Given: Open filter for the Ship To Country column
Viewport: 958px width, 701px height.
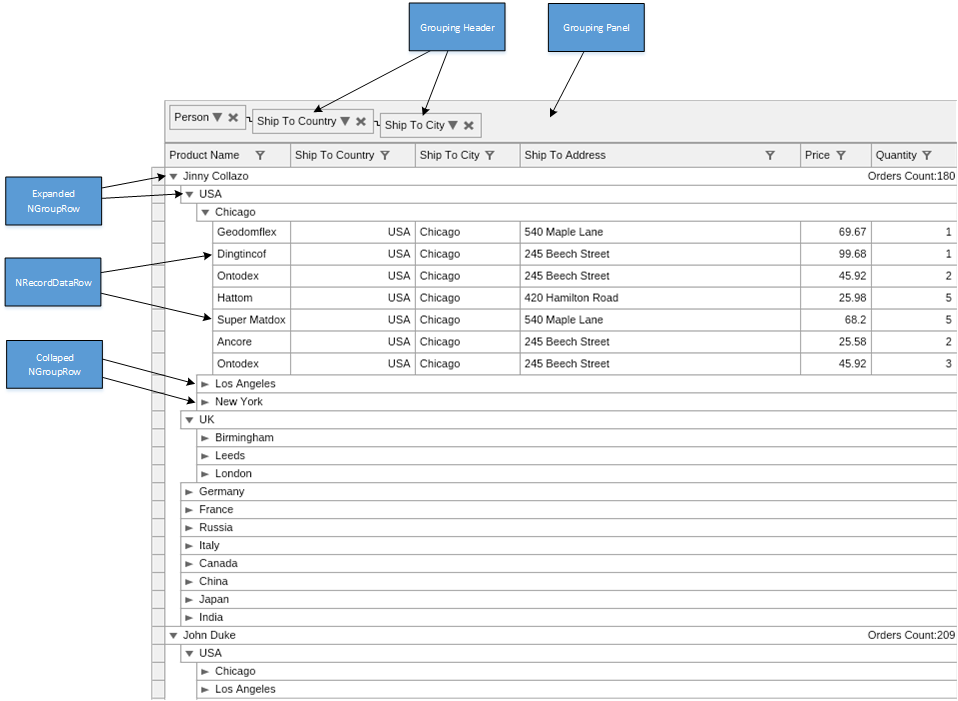Looking at the screenshot, I should [385, 156].
